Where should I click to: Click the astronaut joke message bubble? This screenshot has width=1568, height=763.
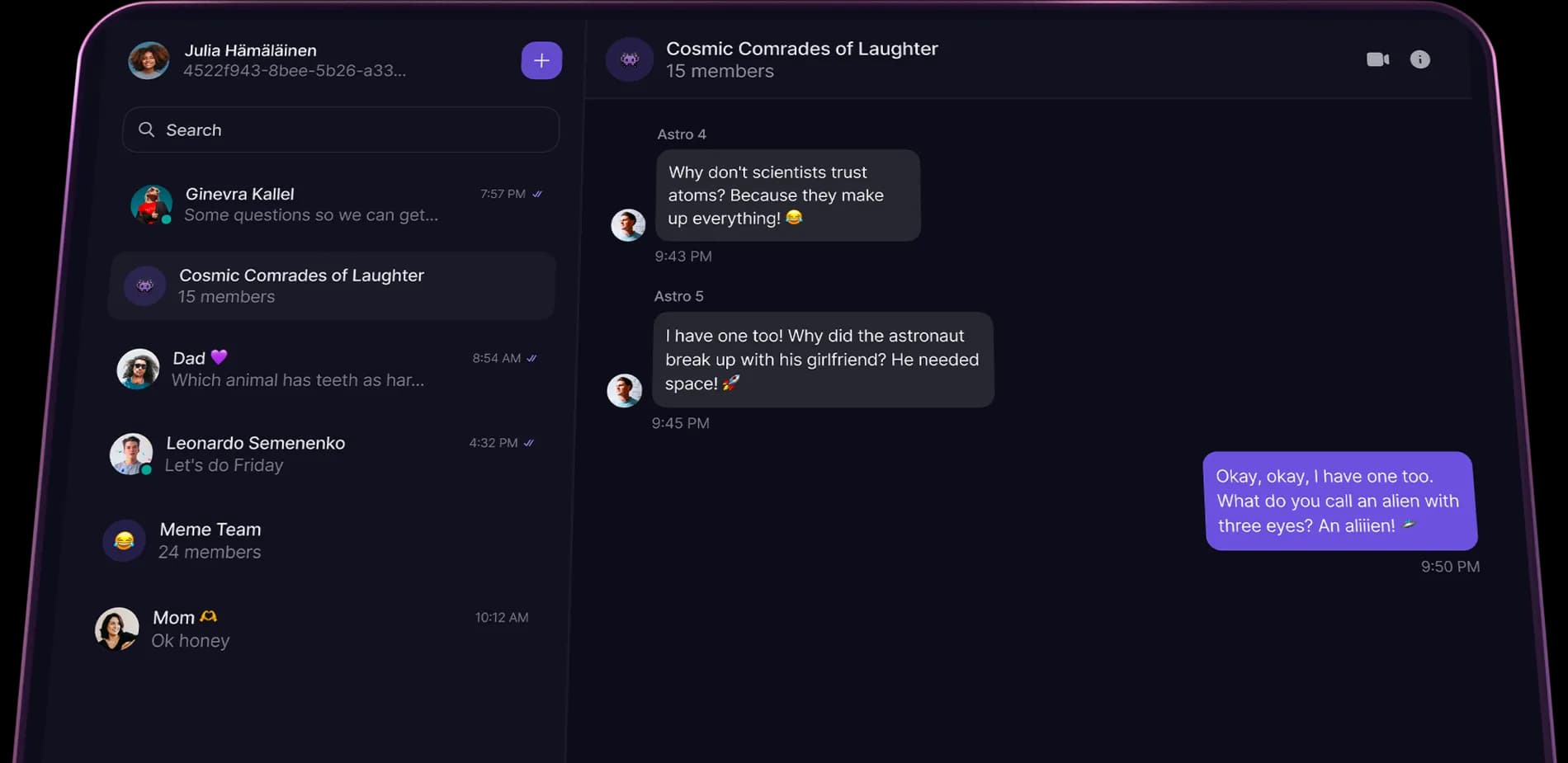[x=822, y=360]
